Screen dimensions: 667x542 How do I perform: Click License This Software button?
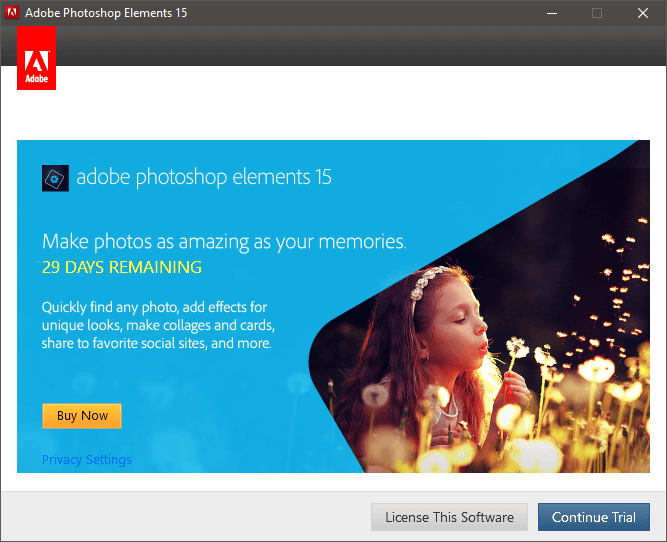coord(449,517)
